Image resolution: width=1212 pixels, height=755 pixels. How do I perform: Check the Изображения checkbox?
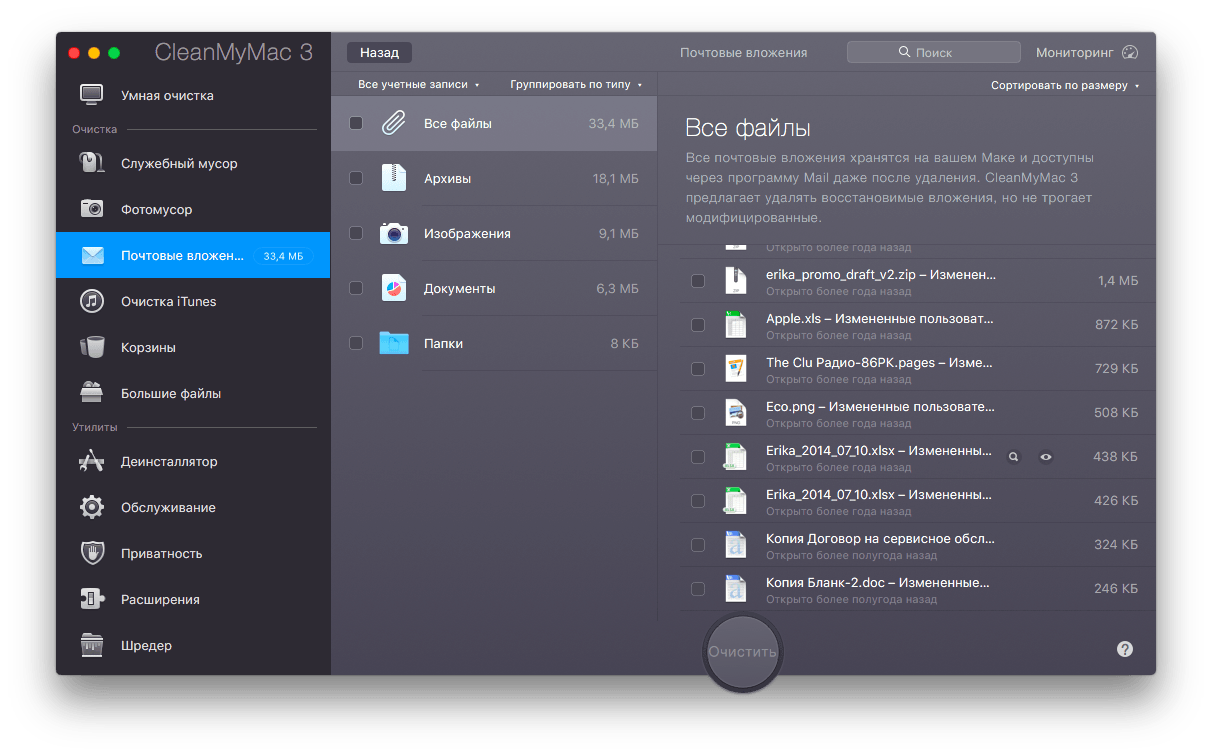pyautogui.click(x=356, y=233)
